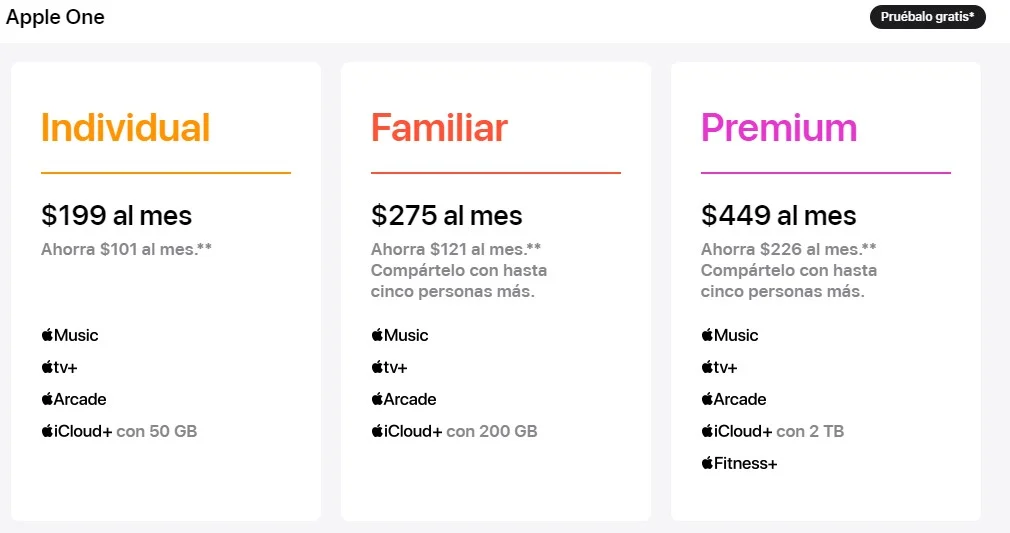
Task: Click Apple Arcade icon in Premium plan
Action: coord(734,400)
